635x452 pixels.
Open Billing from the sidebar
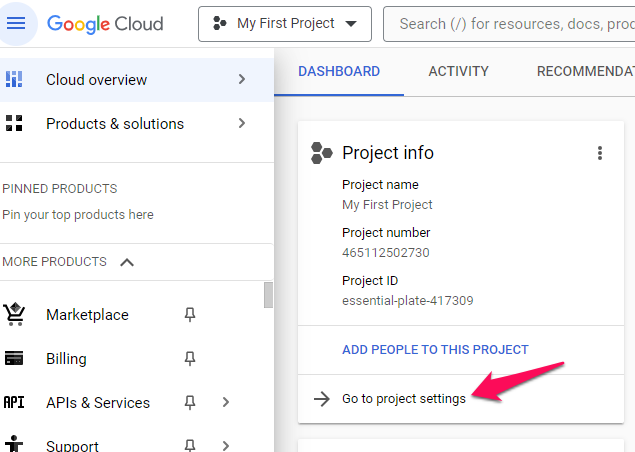coord(66,358)
